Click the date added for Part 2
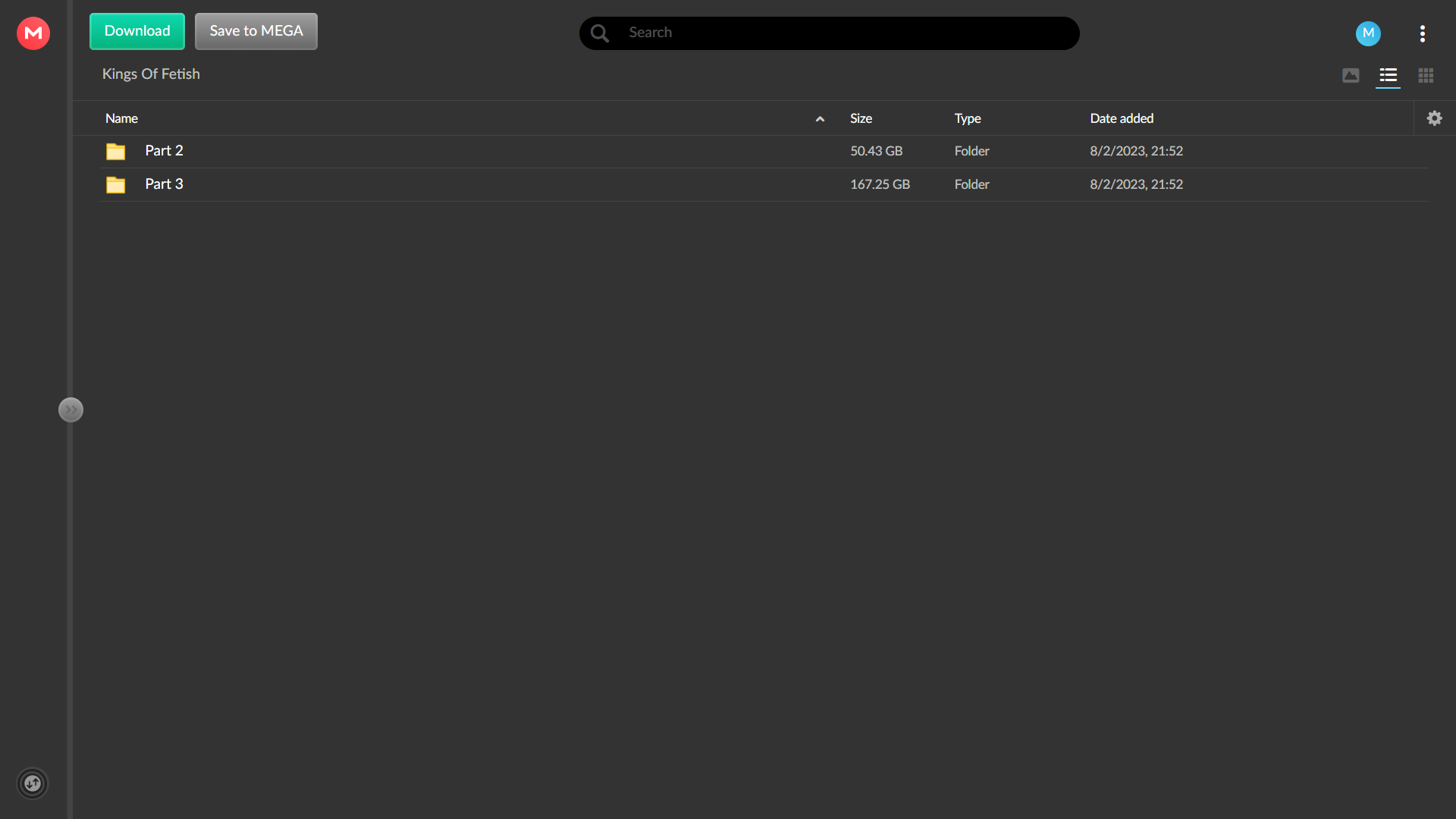This screenshot has height=819, width=1456. pos(1136,151)
